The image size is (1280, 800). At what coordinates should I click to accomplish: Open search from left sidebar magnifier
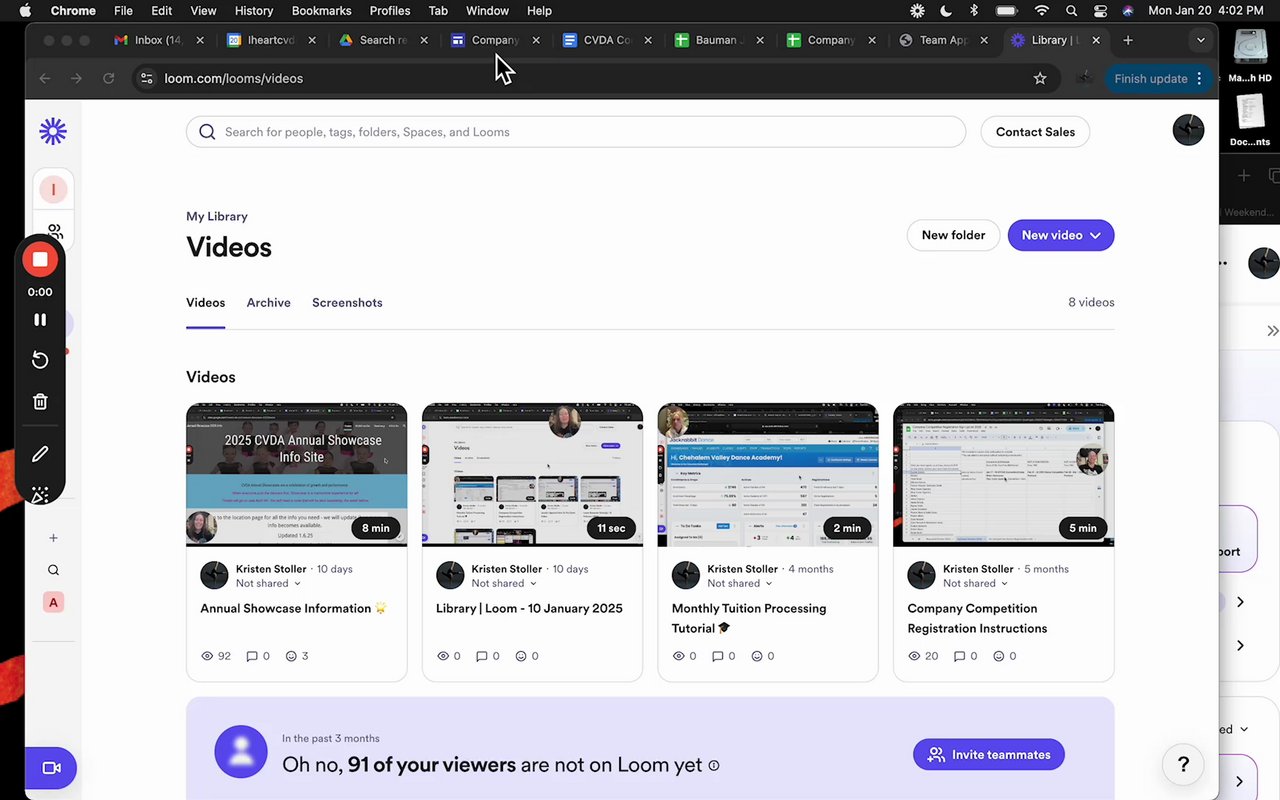[53, 570]
